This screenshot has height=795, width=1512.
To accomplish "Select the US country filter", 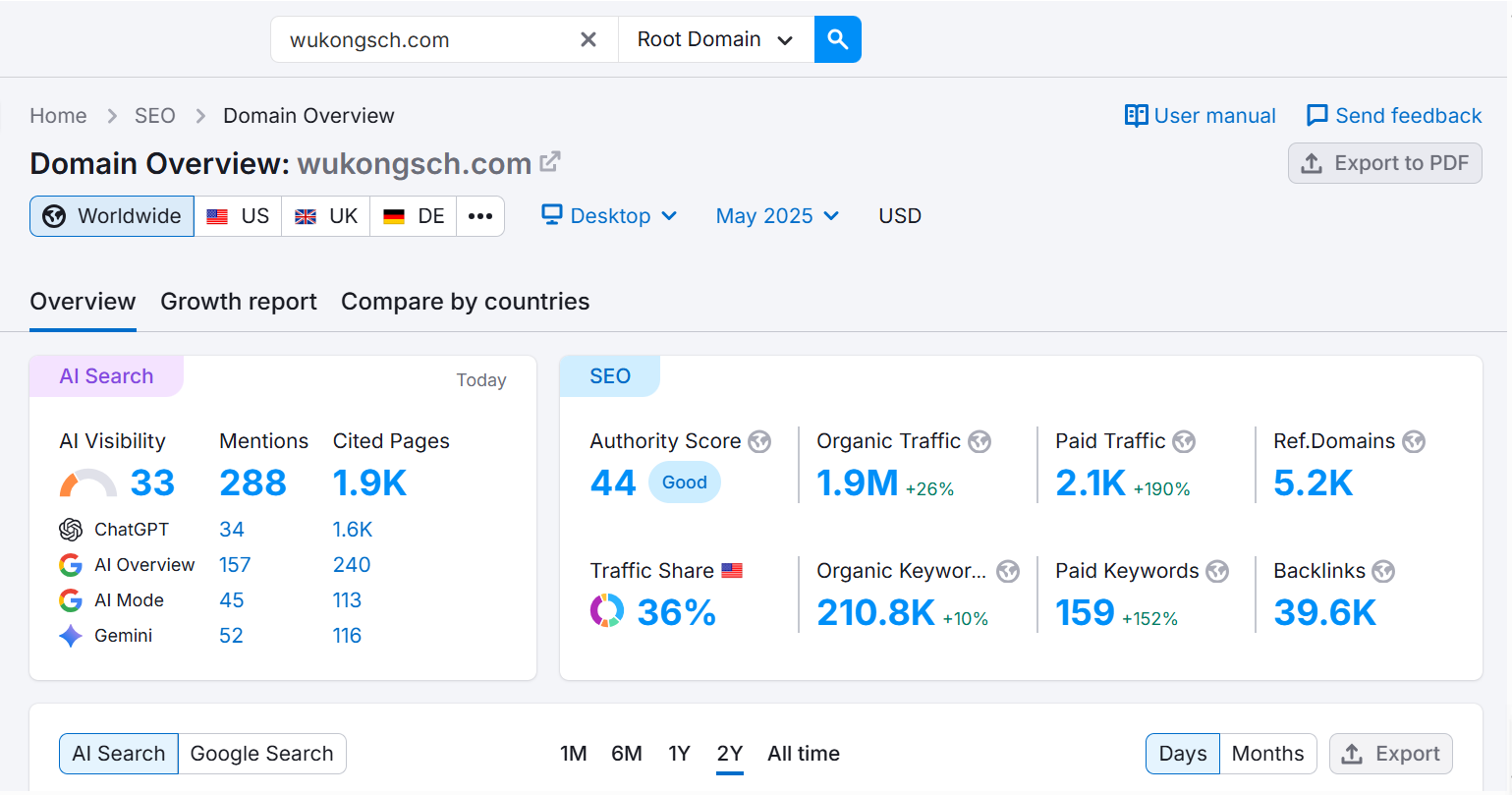I will click(x=237, y=215).
